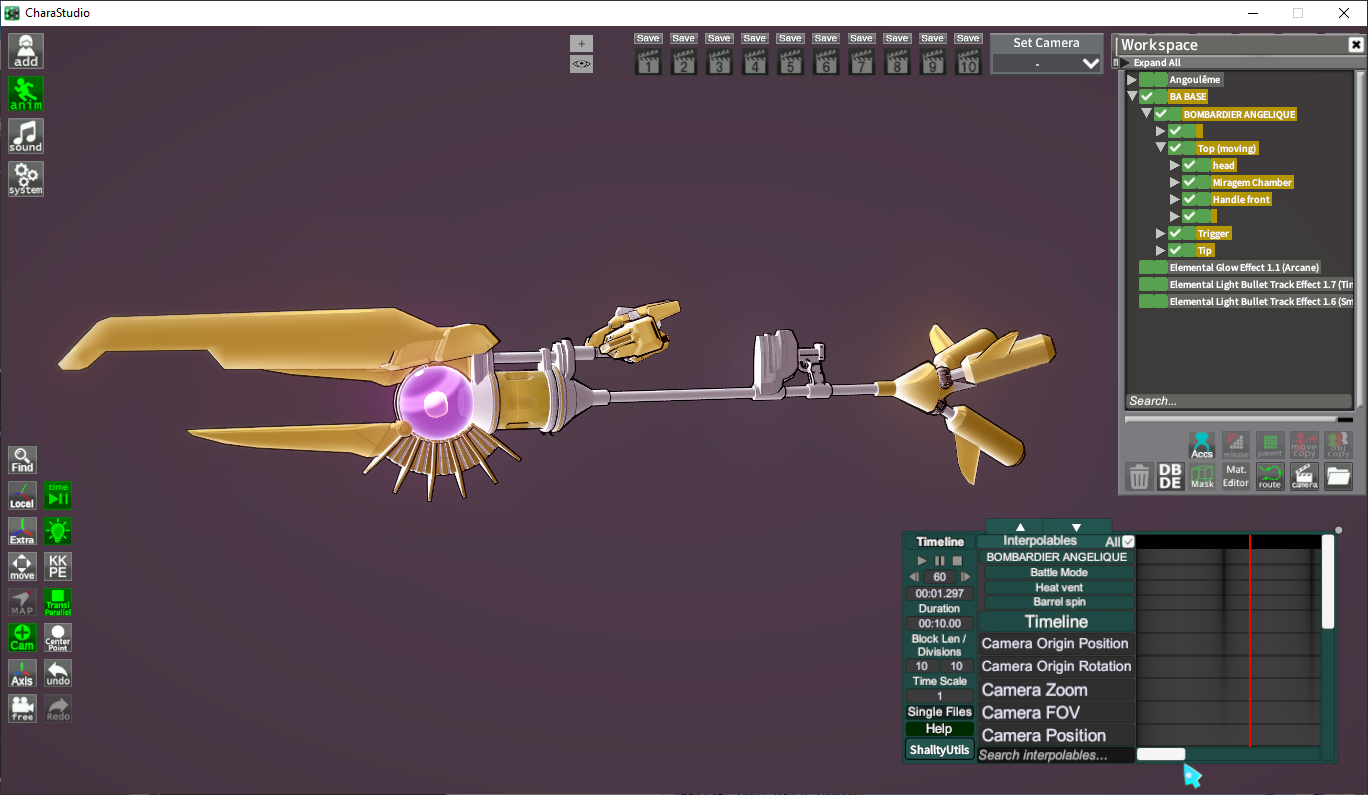Open the Extra axis options

[x=22, y=531]
